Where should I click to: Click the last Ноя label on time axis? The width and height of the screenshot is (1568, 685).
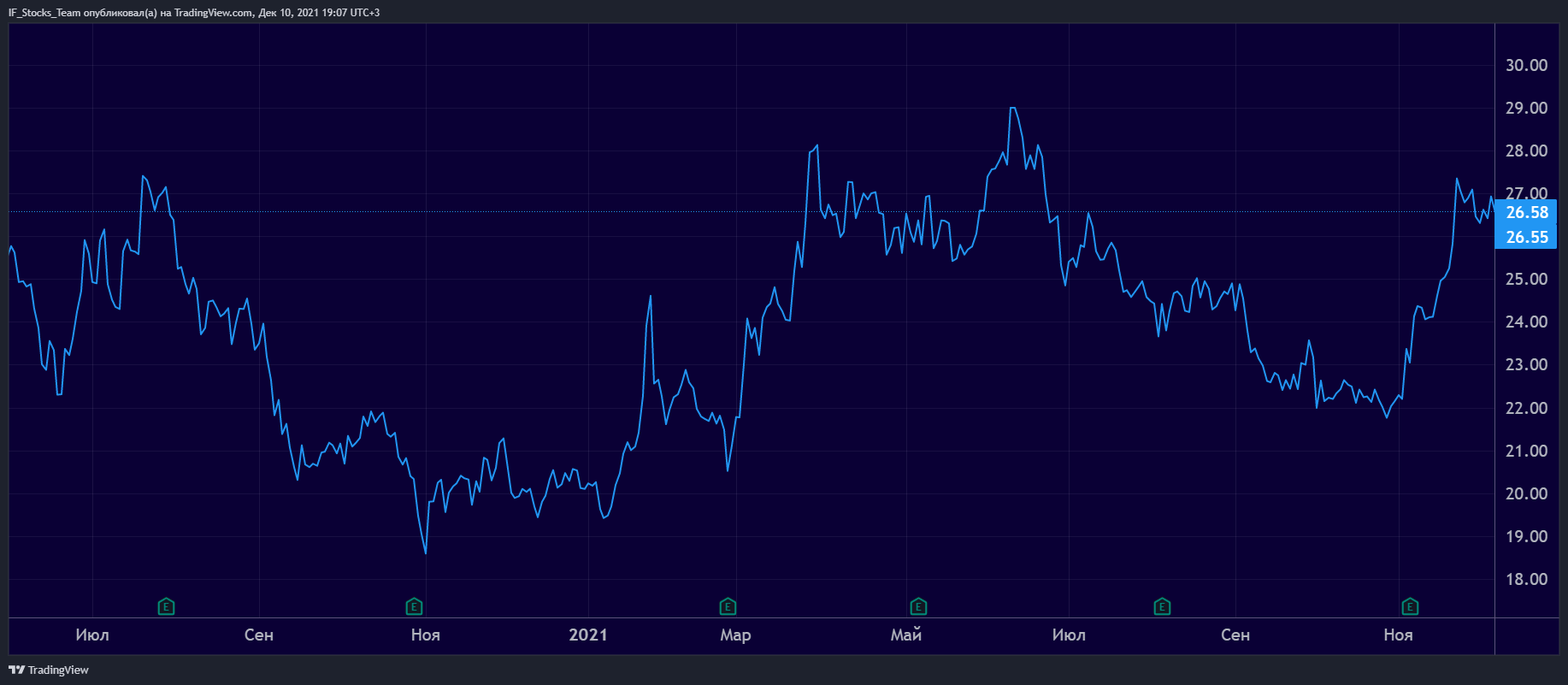pyautogui.click(x=1399, y=635)
